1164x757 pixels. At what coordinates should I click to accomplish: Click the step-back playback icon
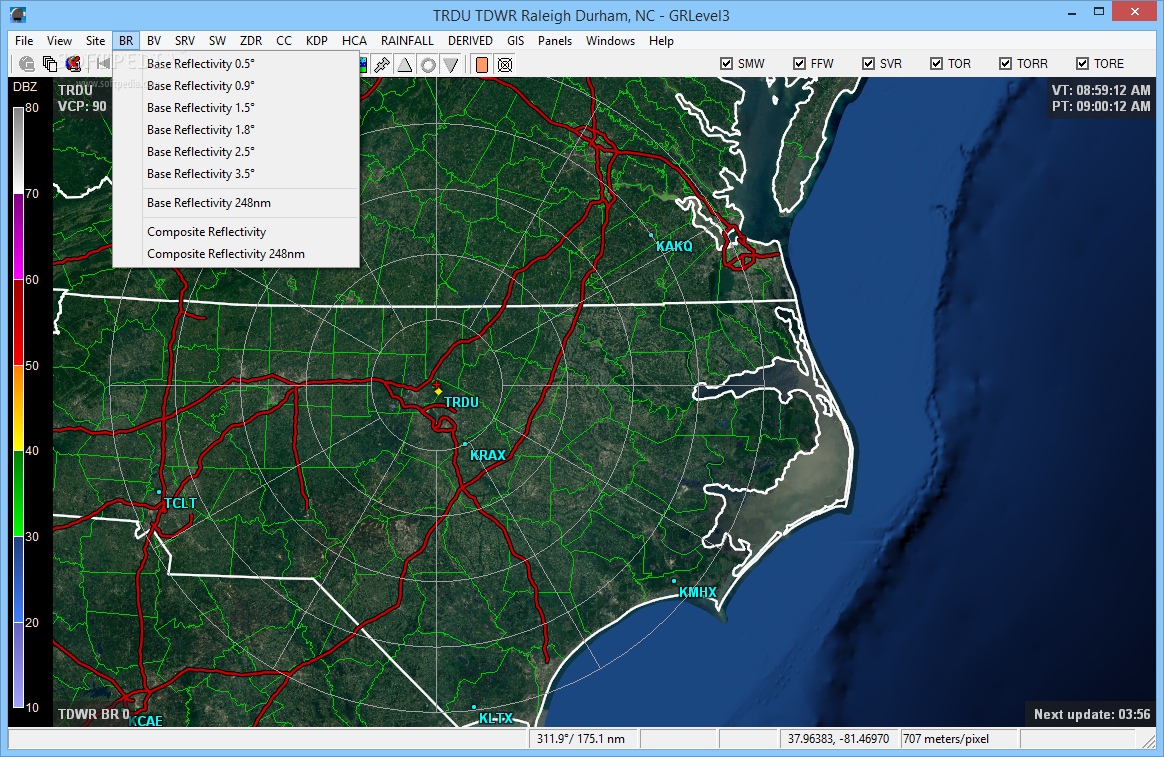[x=102, y=64]
